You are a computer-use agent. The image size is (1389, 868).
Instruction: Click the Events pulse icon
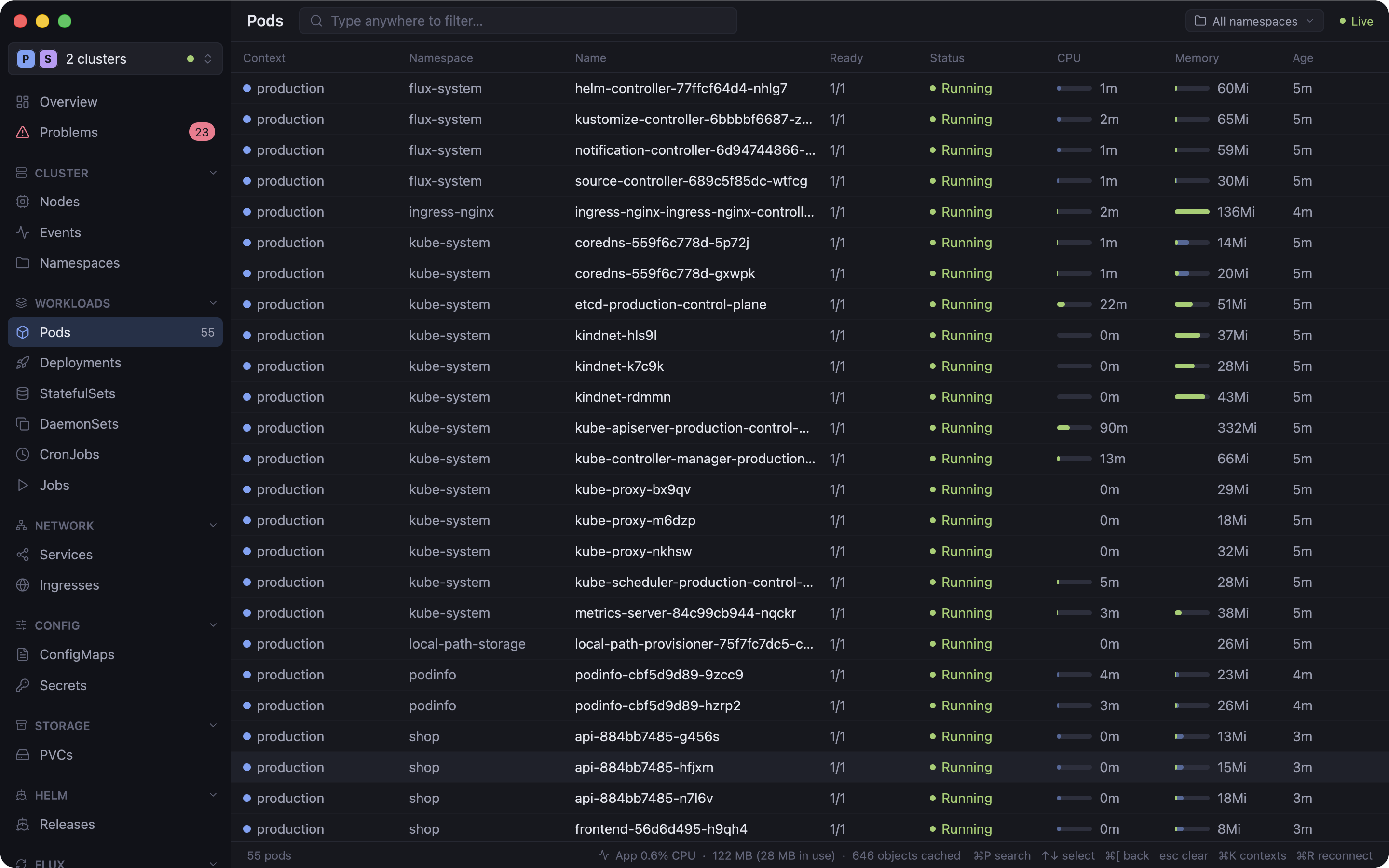(22, 232)
